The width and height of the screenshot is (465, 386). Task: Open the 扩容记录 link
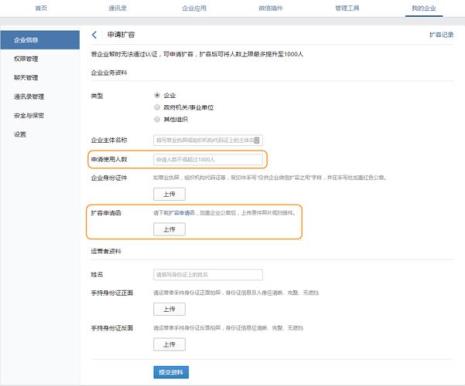(x=441, y=35)
